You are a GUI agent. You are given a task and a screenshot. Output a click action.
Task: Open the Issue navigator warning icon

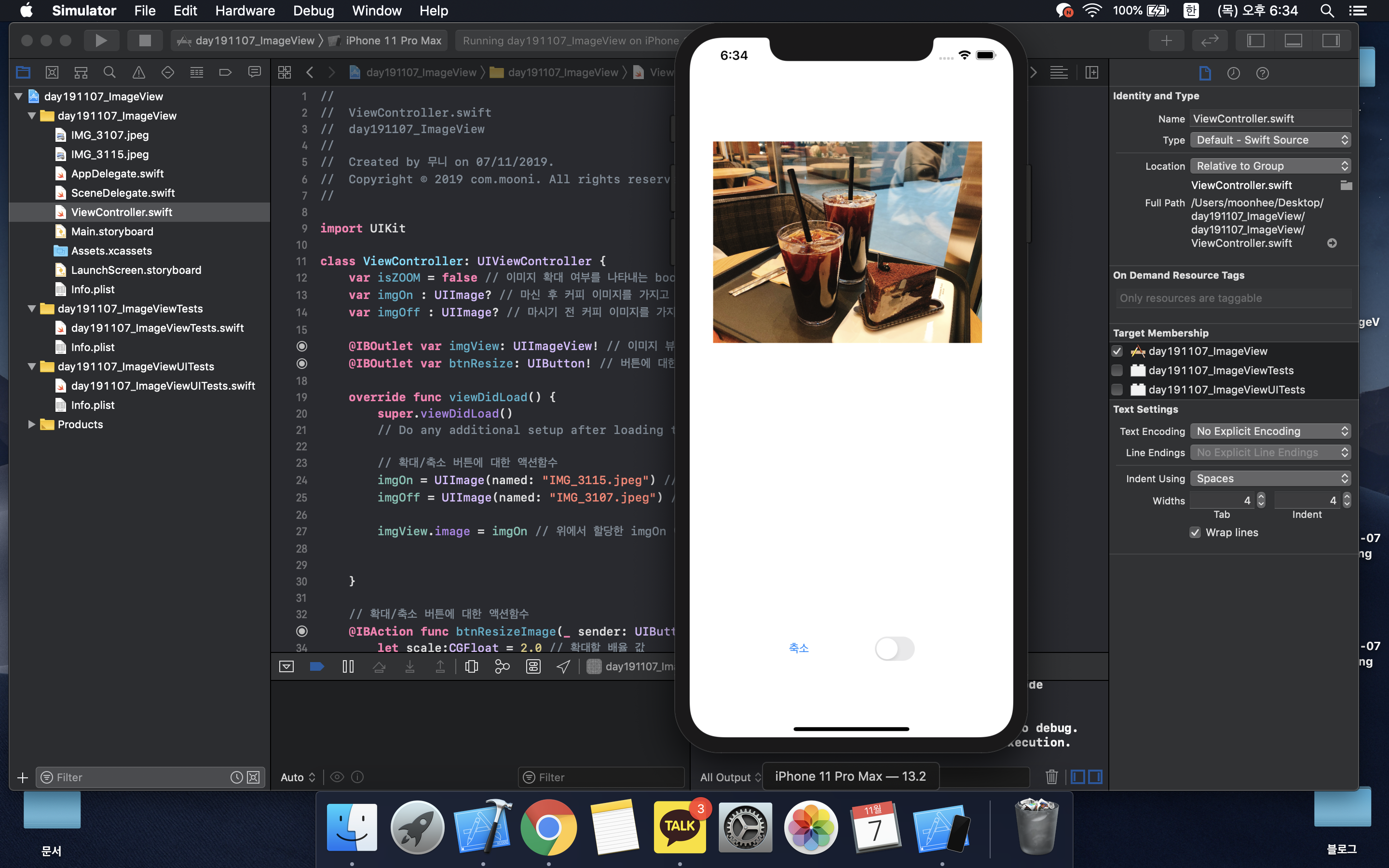click(x=139, y=72)
